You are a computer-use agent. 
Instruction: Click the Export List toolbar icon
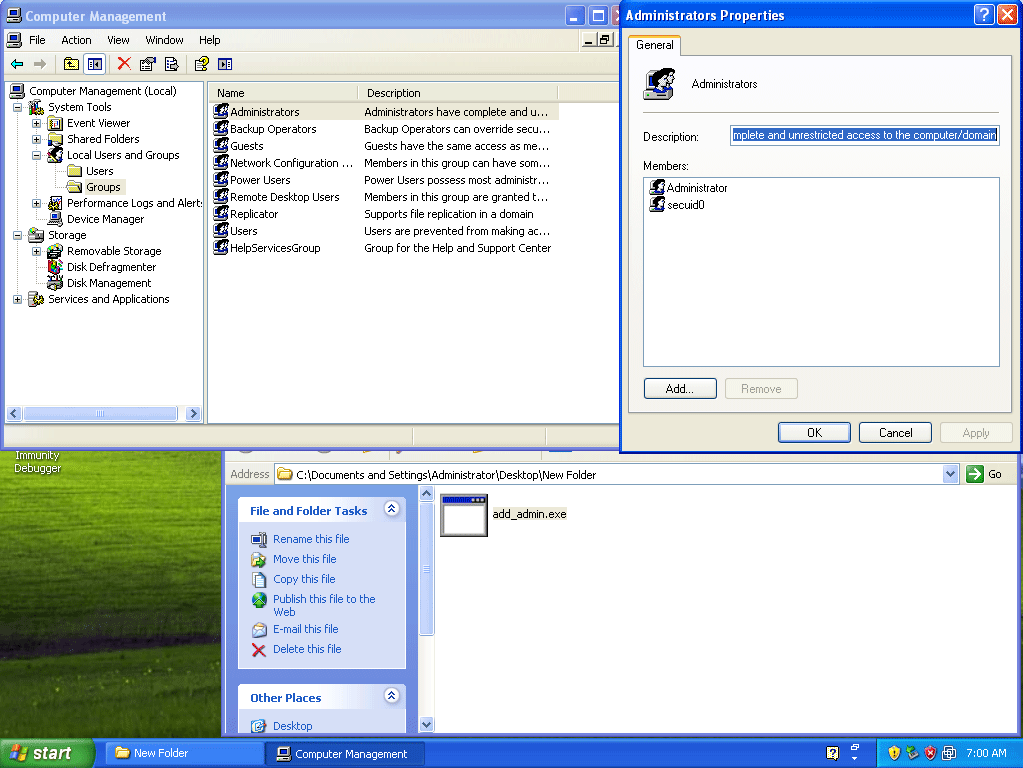point(172,64)
